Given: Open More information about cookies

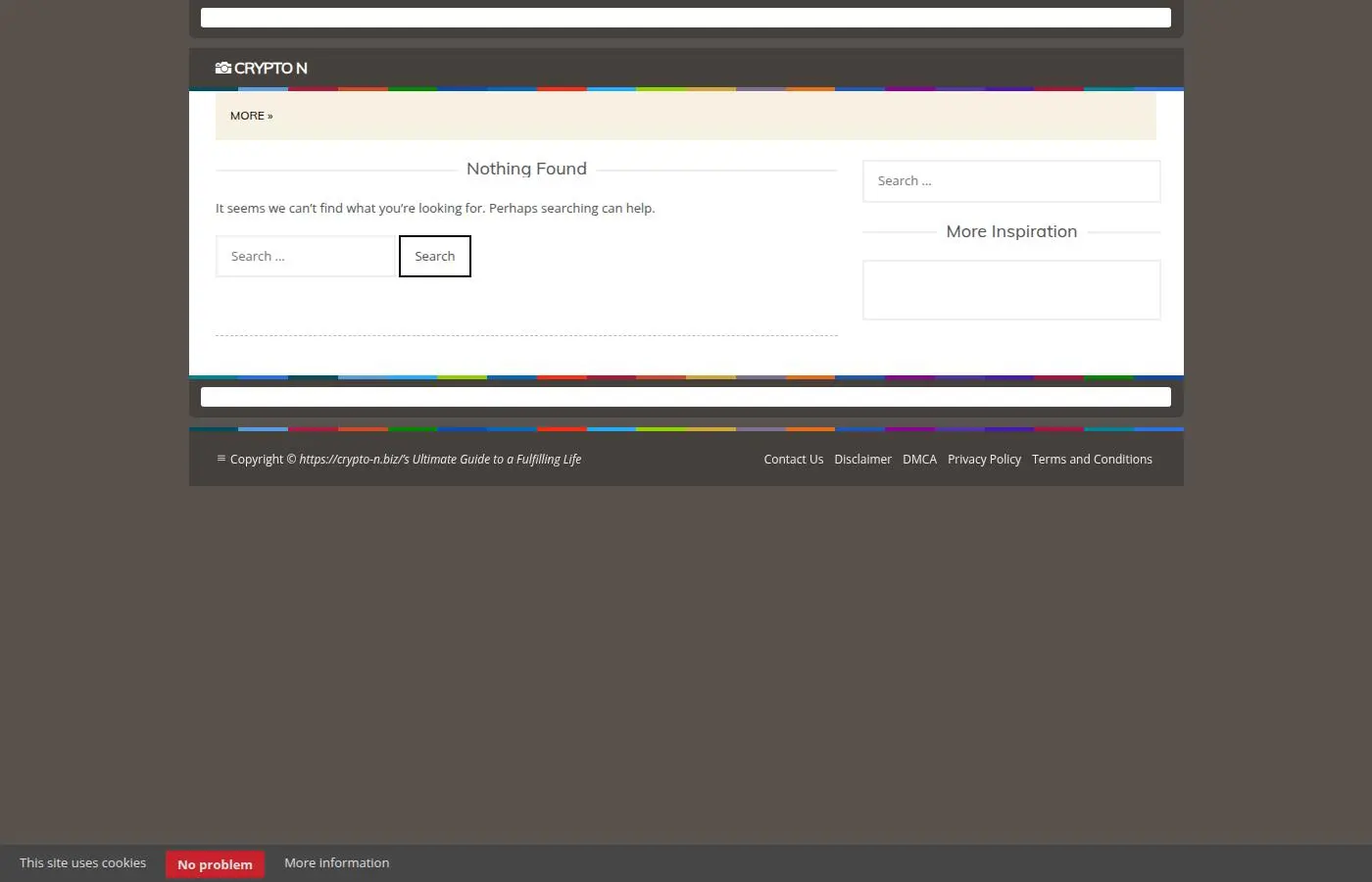Looking at the screenshot, I should click(x=337, y=862).
